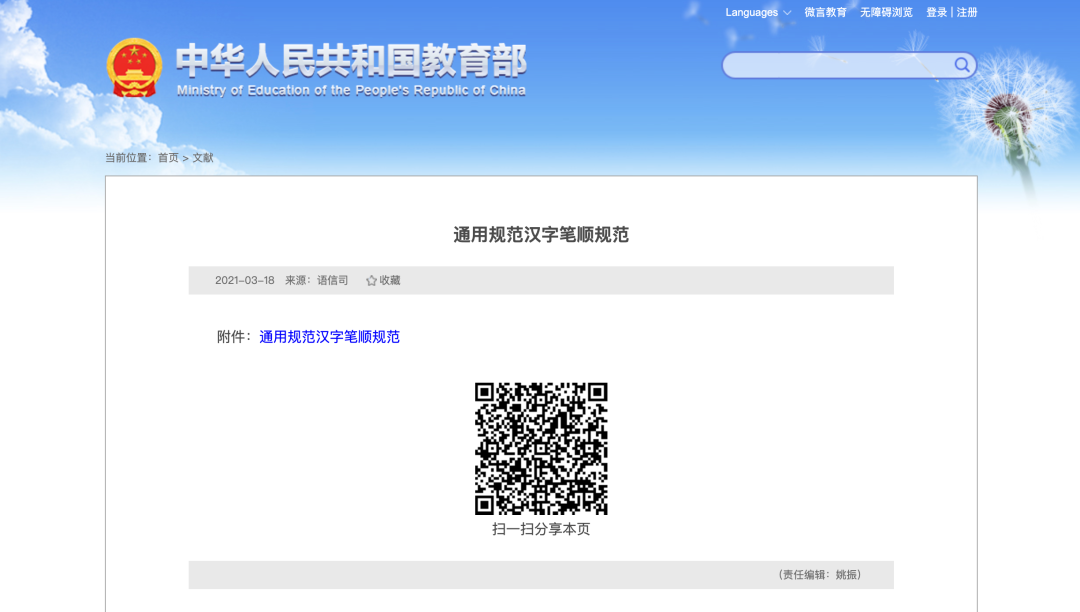Image resolution: width=1080 pixels, height=612 pixels.
Task: Click the article heading 通用规范汉字笔顺规范
Action: coord(541,235)
